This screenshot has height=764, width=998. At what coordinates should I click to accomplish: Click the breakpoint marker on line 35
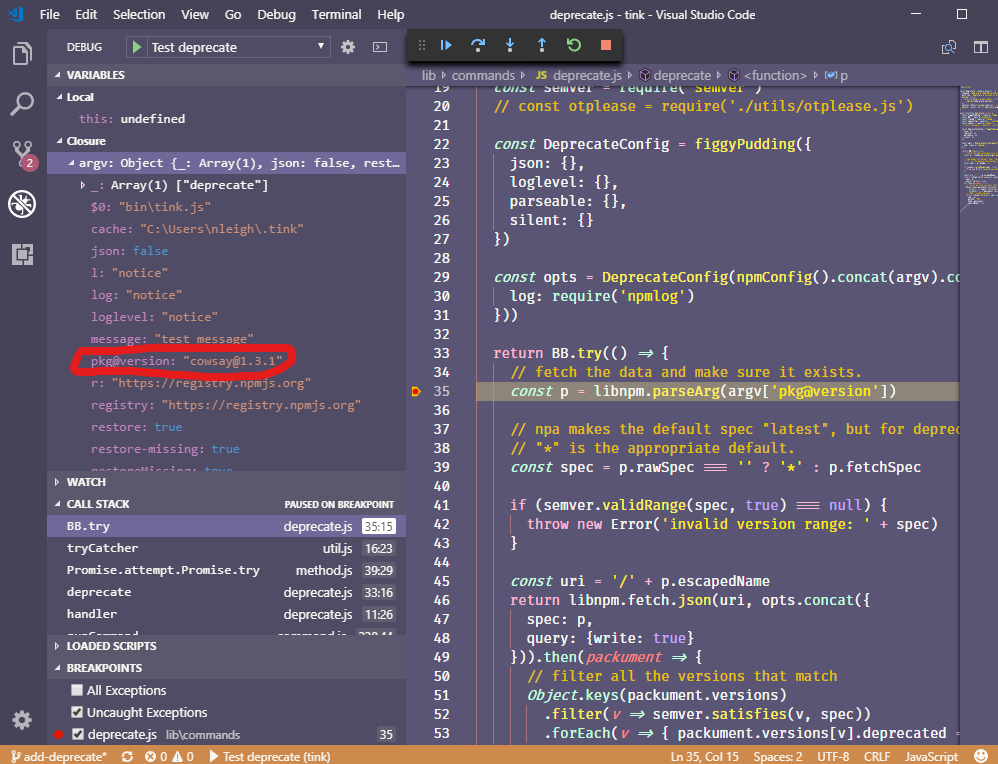point(416,392)
